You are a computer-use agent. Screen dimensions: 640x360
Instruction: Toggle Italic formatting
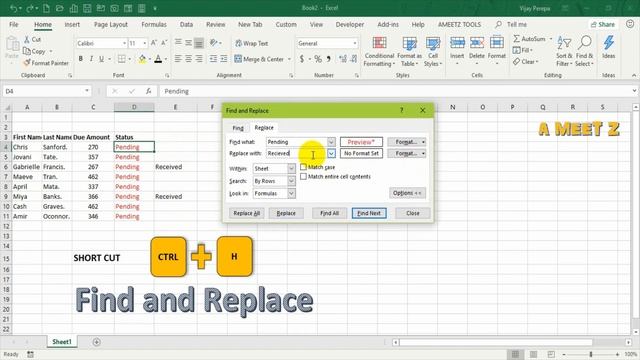91,59
